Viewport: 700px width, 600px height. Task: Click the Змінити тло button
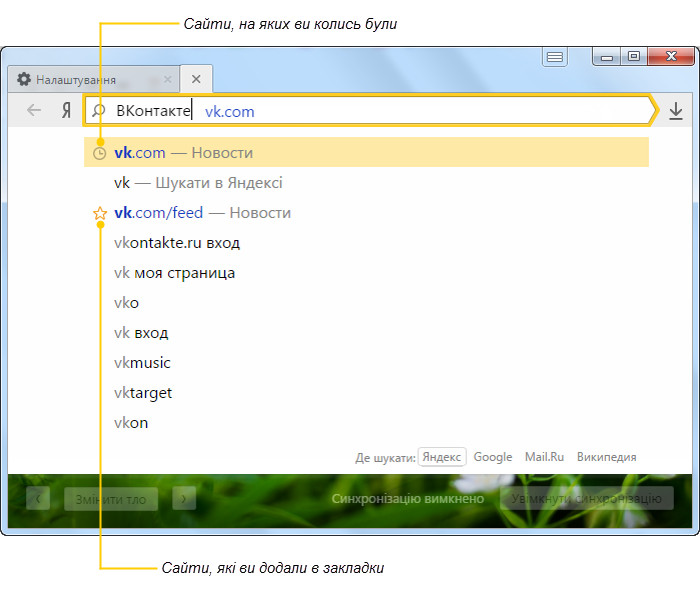(111, 499)
